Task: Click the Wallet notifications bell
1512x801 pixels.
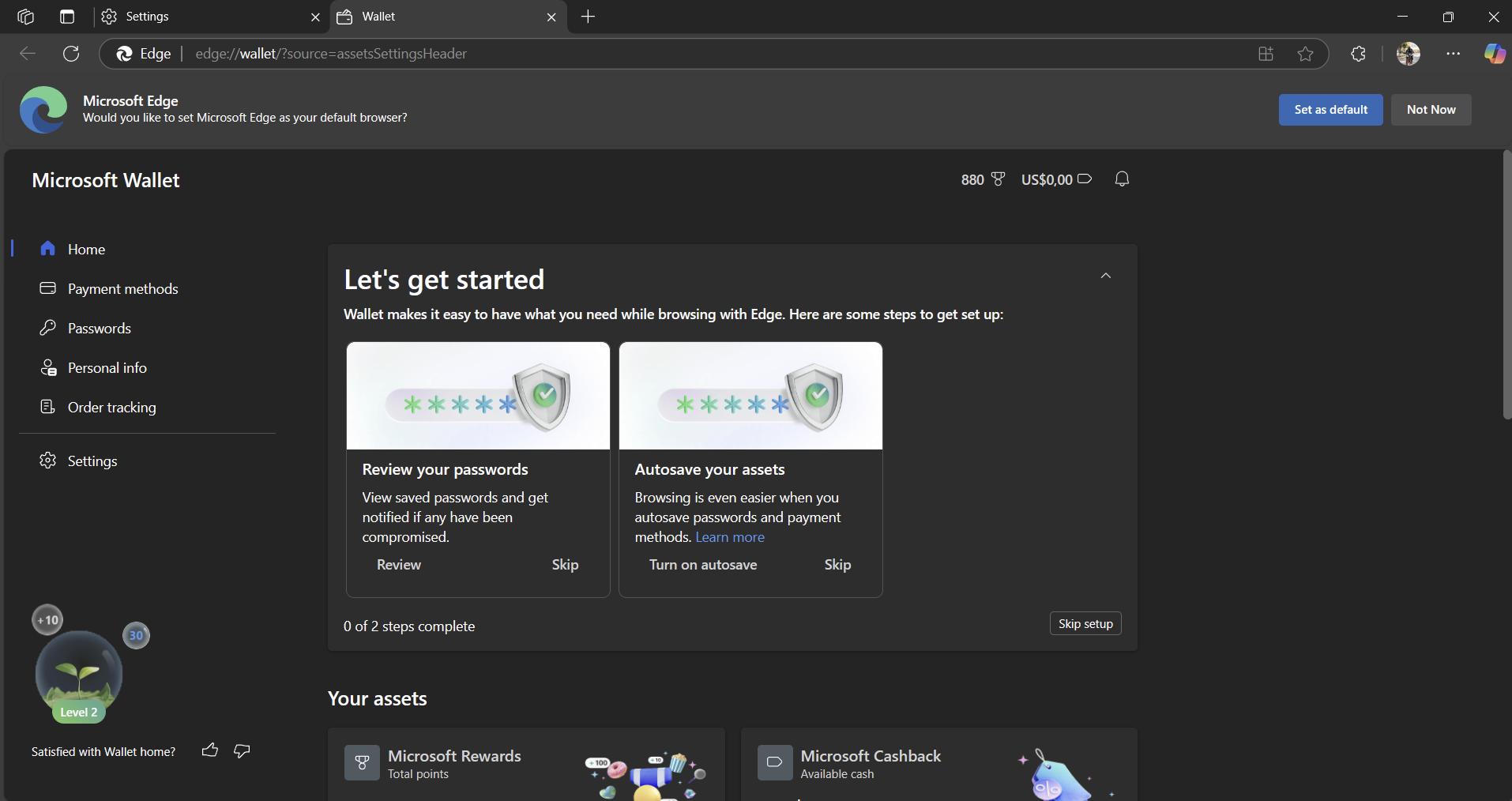Action: point(1122,179)
